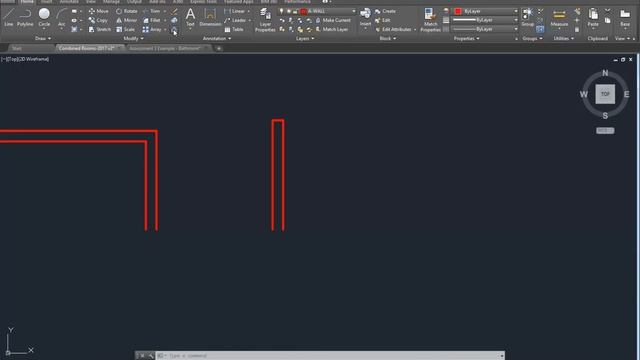Click Match Properties tool

click(x=430, y=20)
